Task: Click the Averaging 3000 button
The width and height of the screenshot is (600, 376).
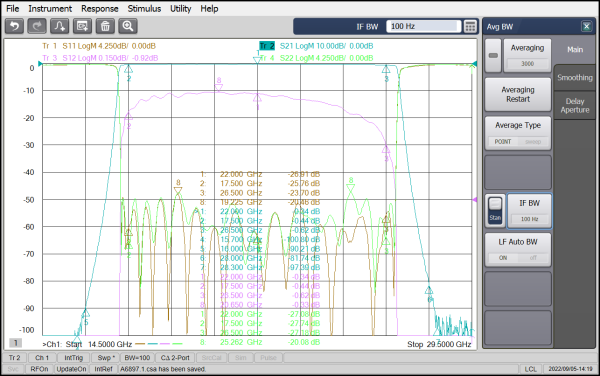Action: (527, 56)
